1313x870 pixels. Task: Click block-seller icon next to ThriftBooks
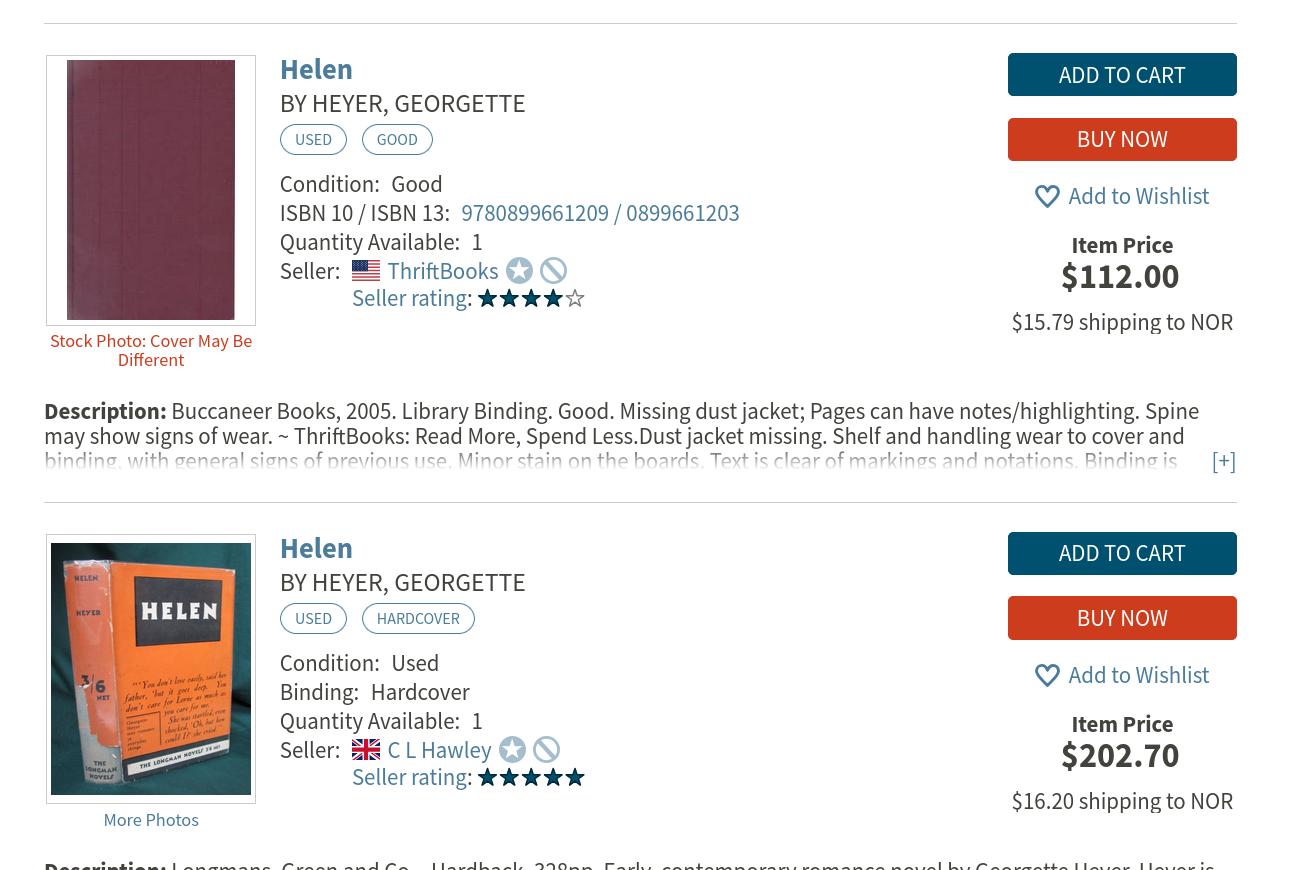click(553, 270)
